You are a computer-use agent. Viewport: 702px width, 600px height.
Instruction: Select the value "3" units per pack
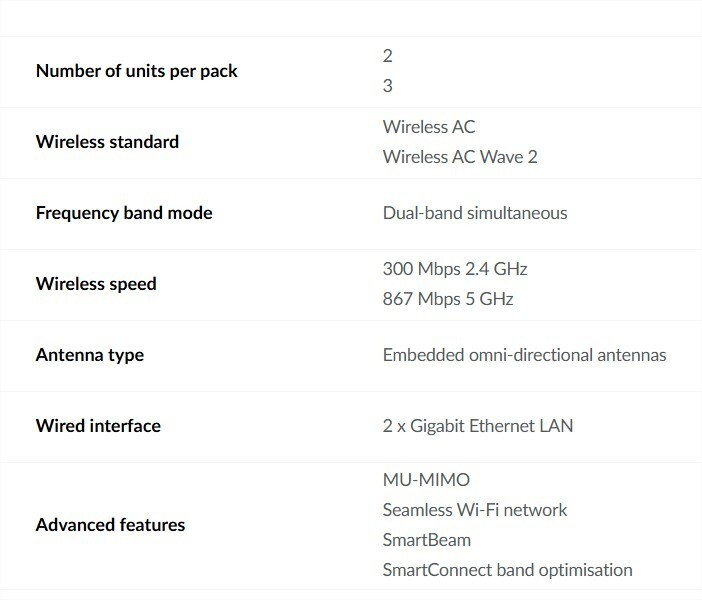(388, 86)
